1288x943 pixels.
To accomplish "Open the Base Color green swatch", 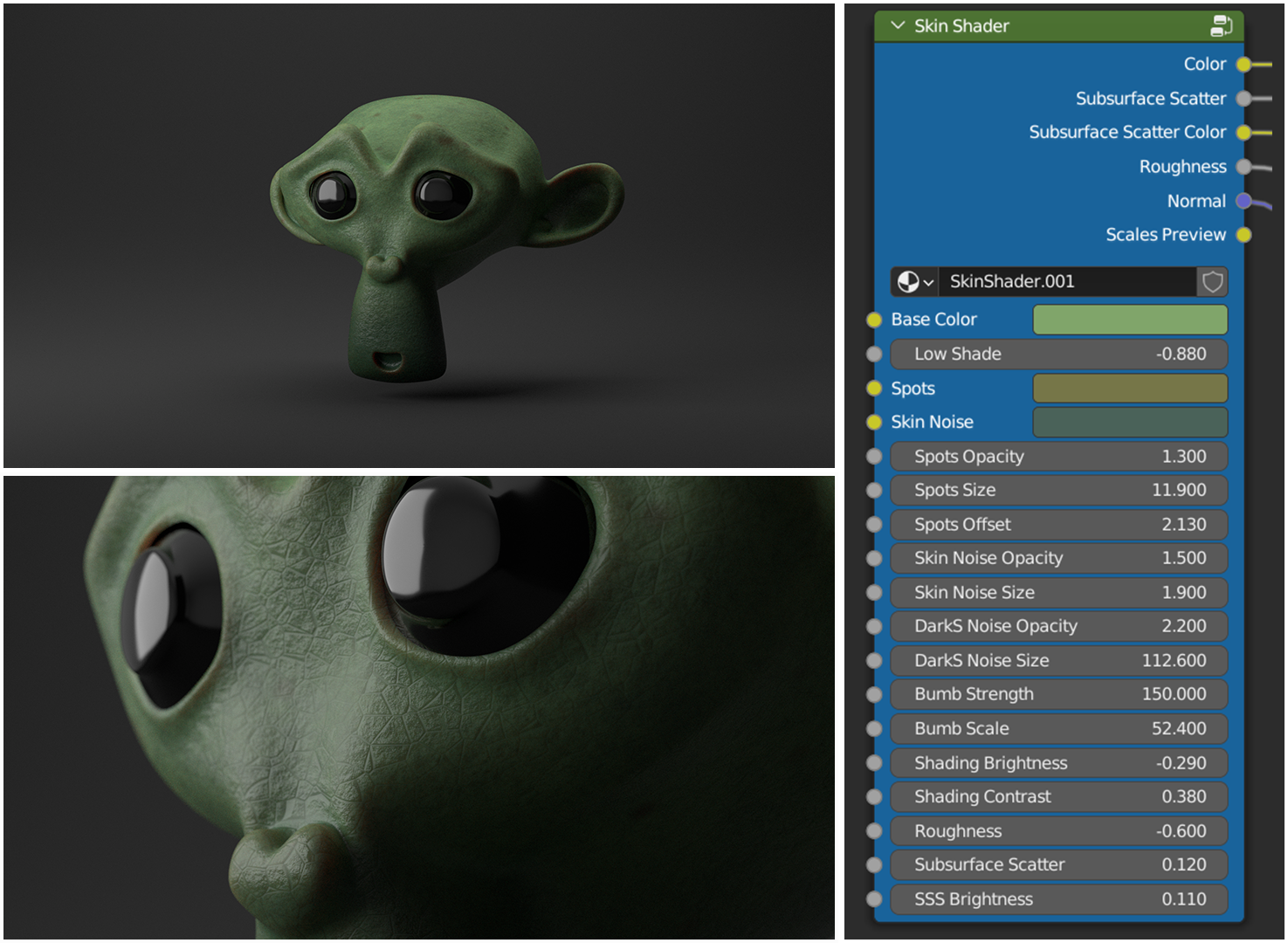I will point(1130,320).
